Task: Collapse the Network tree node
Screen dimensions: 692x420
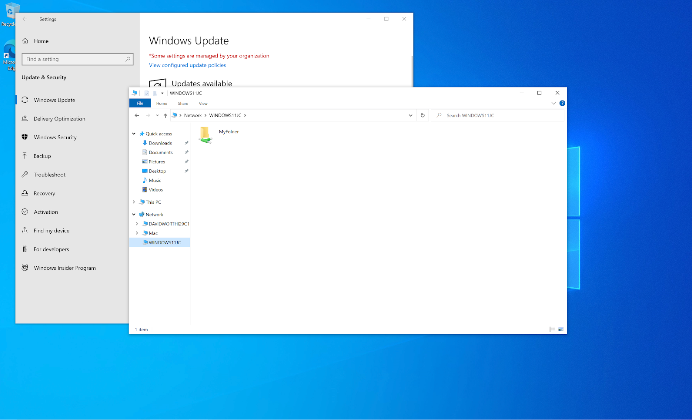Action: (x=136, y=214)
